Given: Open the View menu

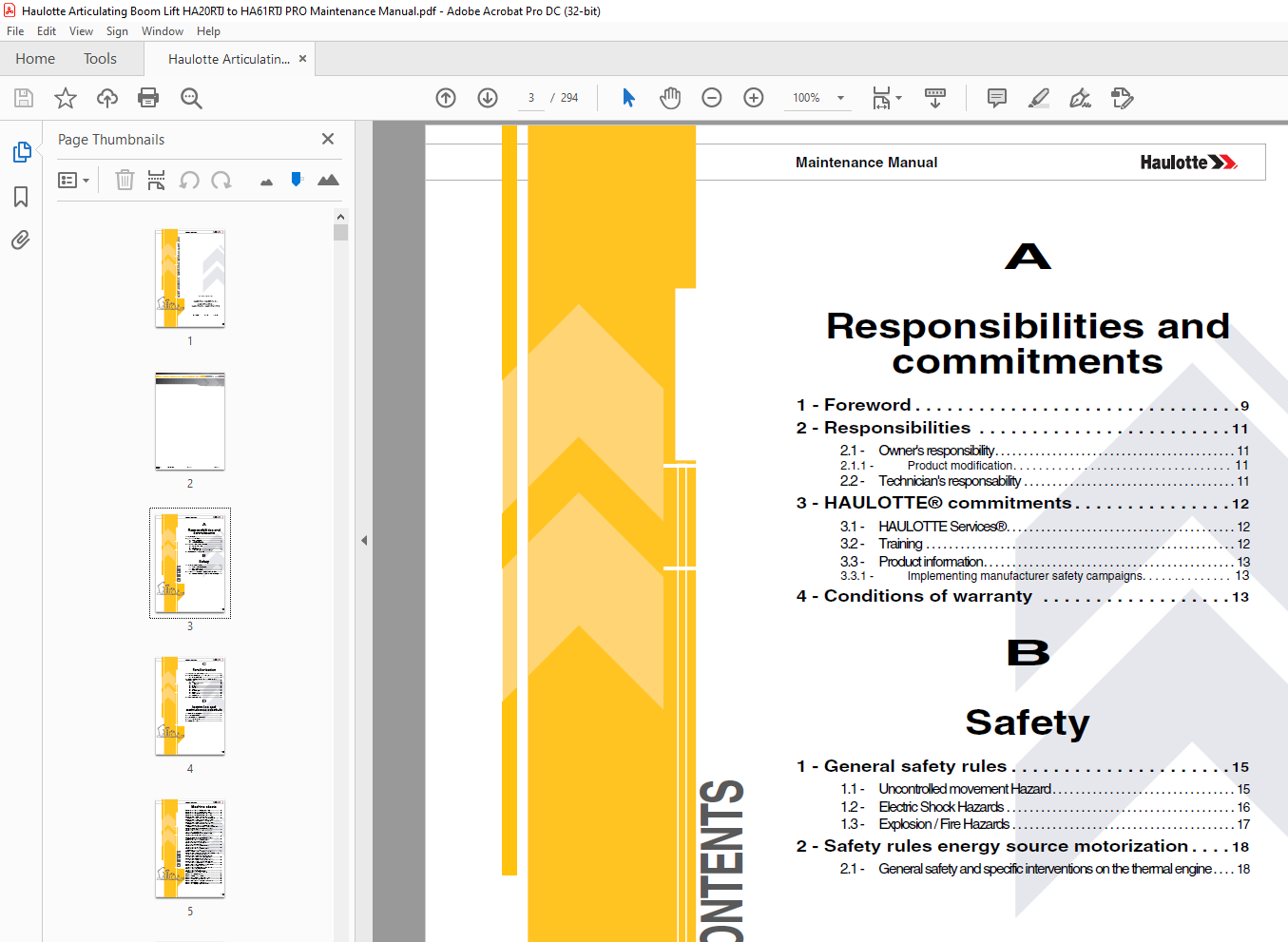Looking at the screenshot, I should [81, 31].
